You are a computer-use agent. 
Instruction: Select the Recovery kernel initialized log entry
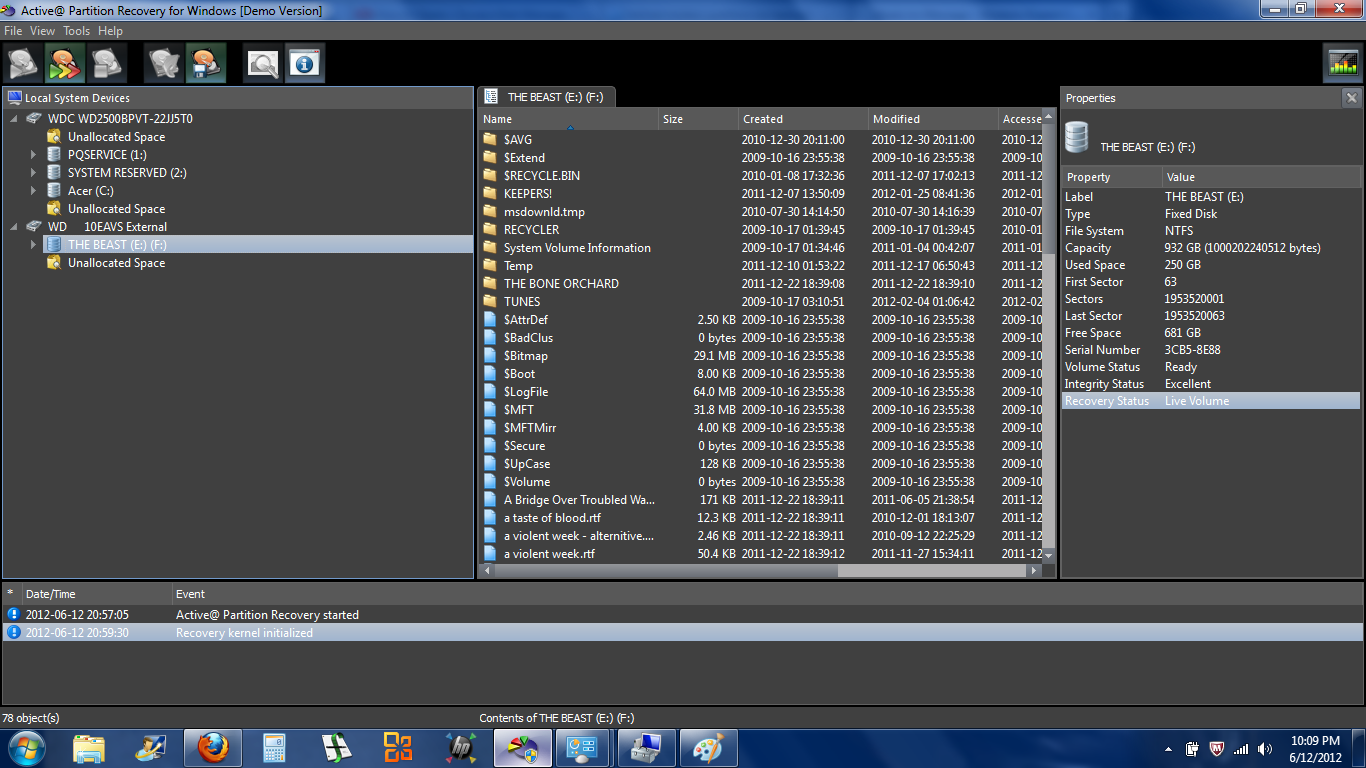[683, 633]
